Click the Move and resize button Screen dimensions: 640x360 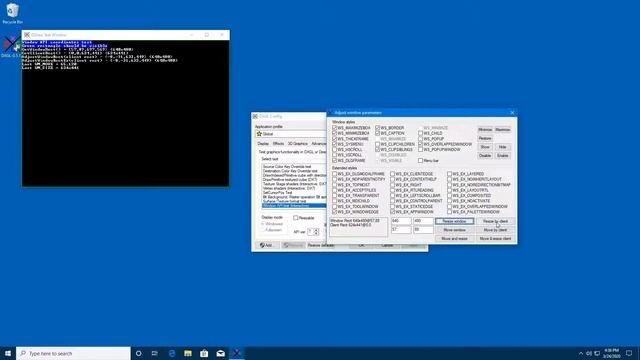pyautogui.click(x=454, y=238)
